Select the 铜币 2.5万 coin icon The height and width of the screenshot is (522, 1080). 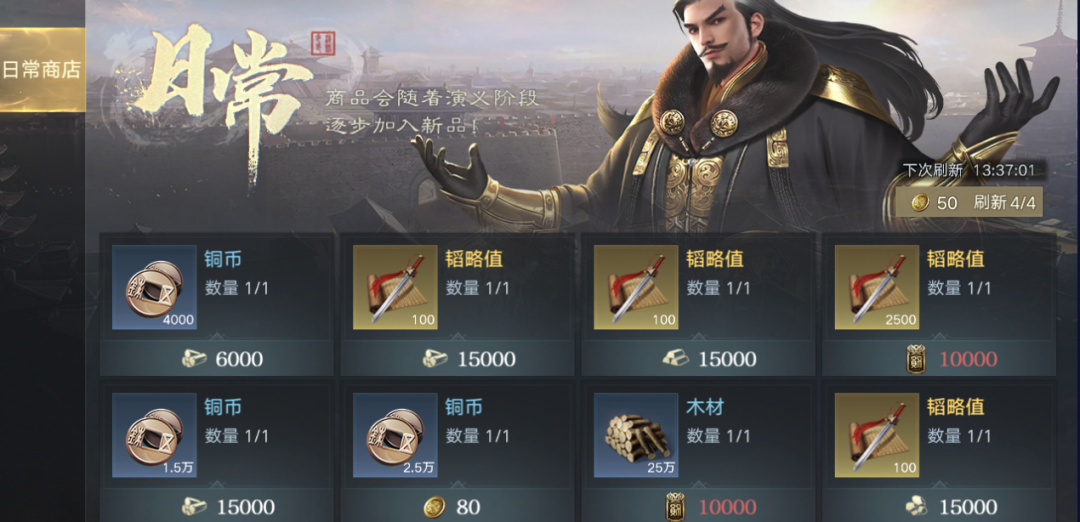coord(395,435)
